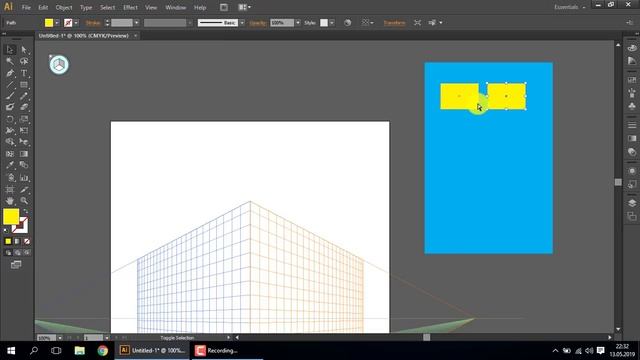Select the Hand tool

coord(10,201)
